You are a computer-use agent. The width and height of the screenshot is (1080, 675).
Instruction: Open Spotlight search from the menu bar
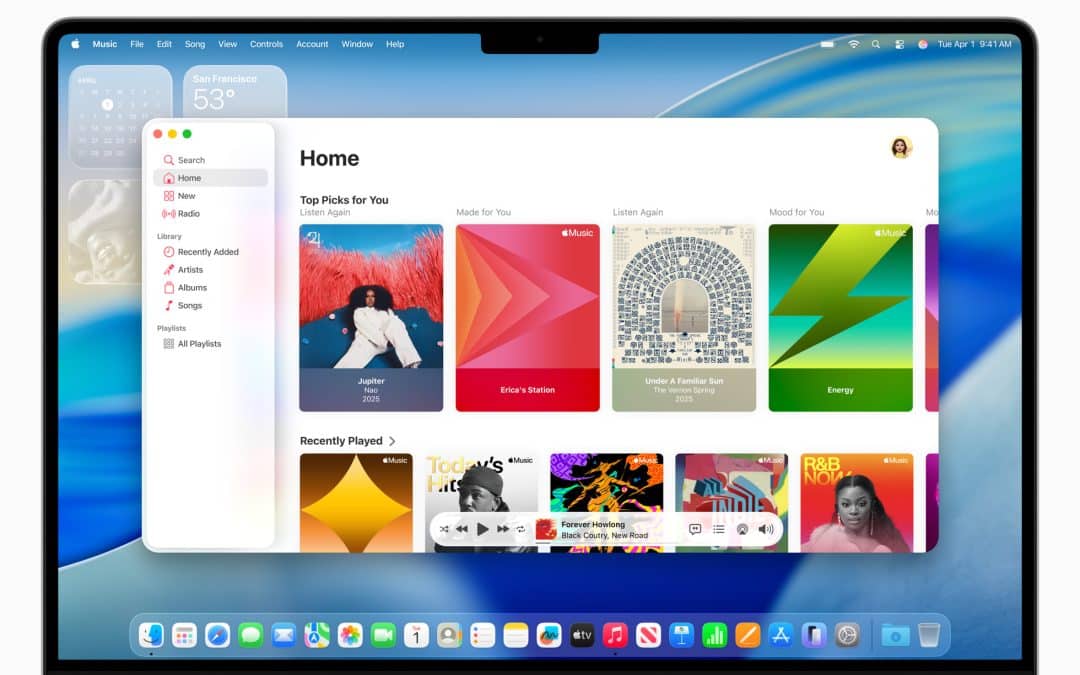point(876,43)
